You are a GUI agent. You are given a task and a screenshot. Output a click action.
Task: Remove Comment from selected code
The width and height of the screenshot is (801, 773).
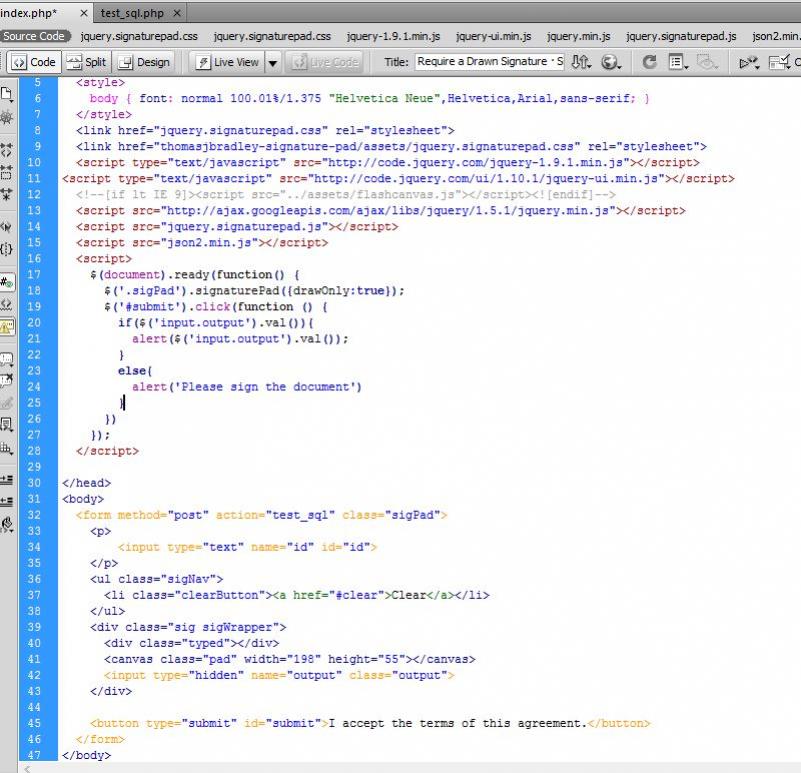click(7, 381)
